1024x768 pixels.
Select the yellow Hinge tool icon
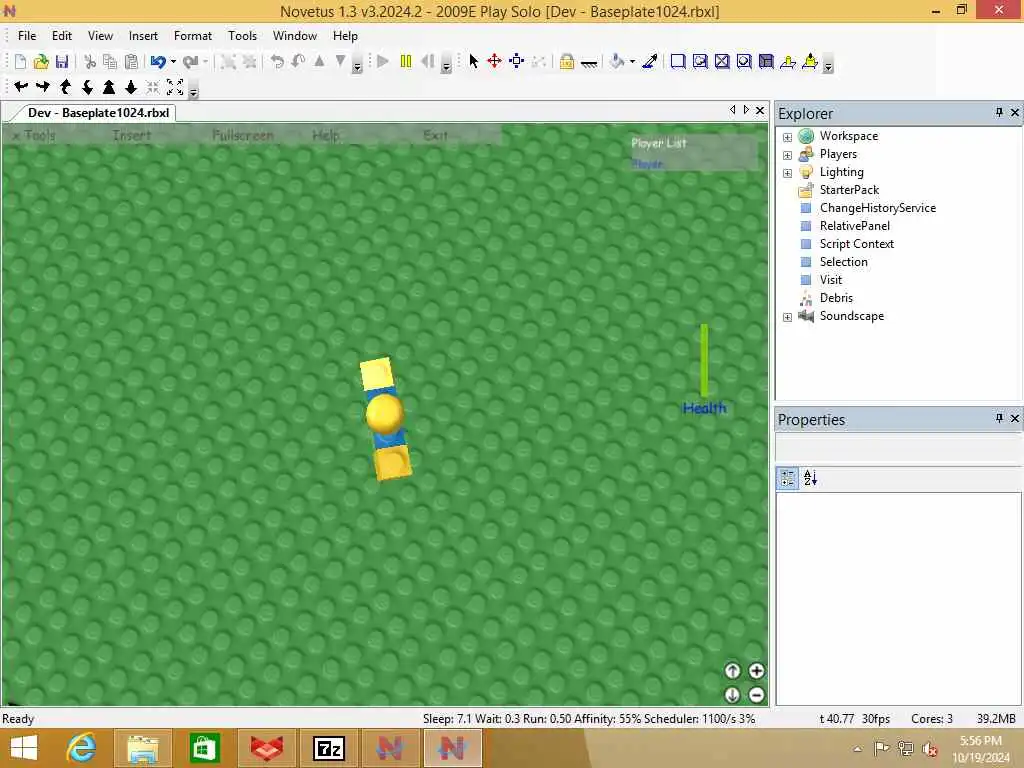(x=788, y=61)
